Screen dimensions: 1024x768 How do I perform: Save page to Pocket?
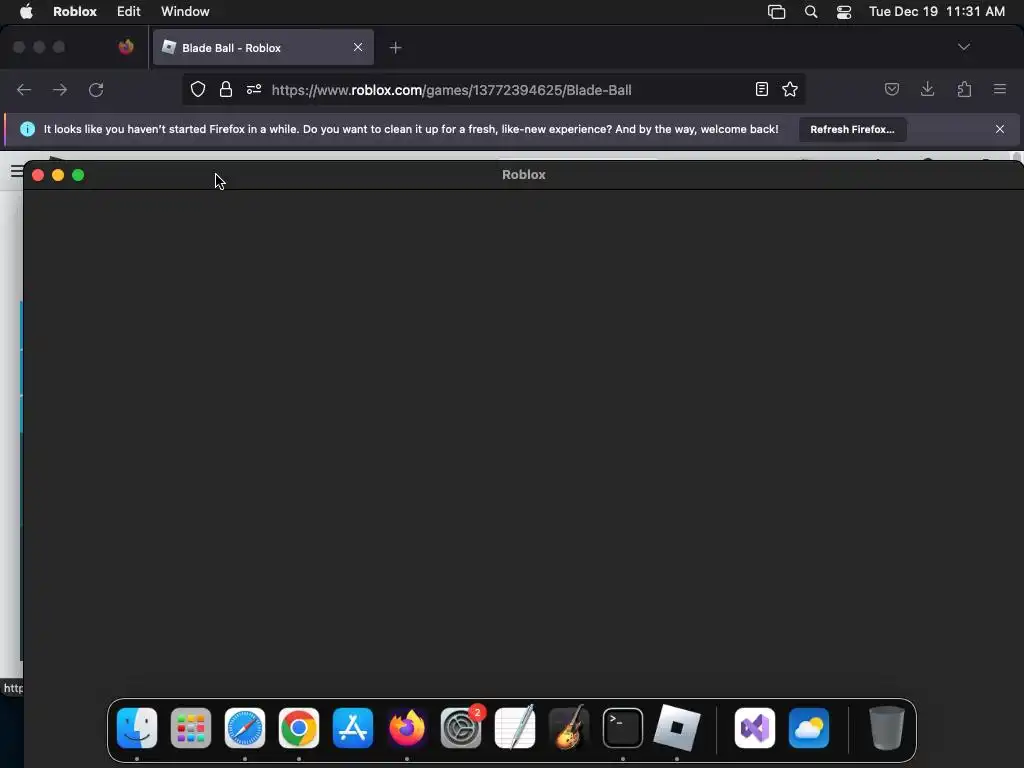click(891, 89)
